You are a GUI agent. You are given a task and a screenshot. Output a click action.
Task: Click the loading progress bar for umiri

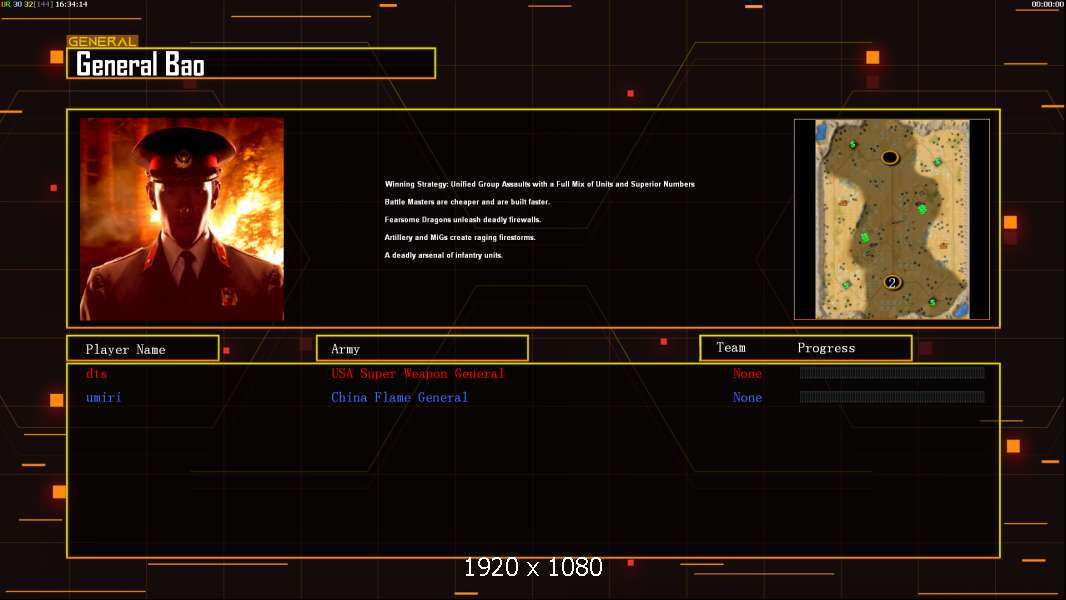click(x=892, y=397)
